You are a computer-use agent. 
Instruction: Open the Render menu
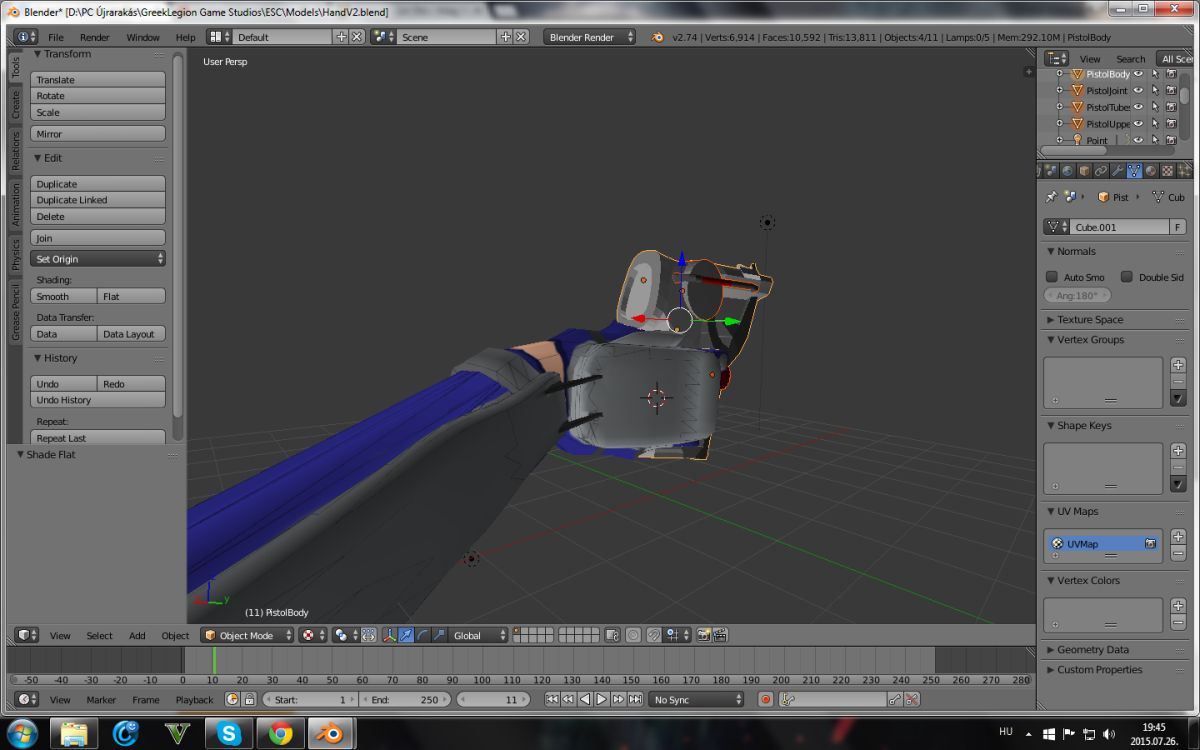point(95,37)
